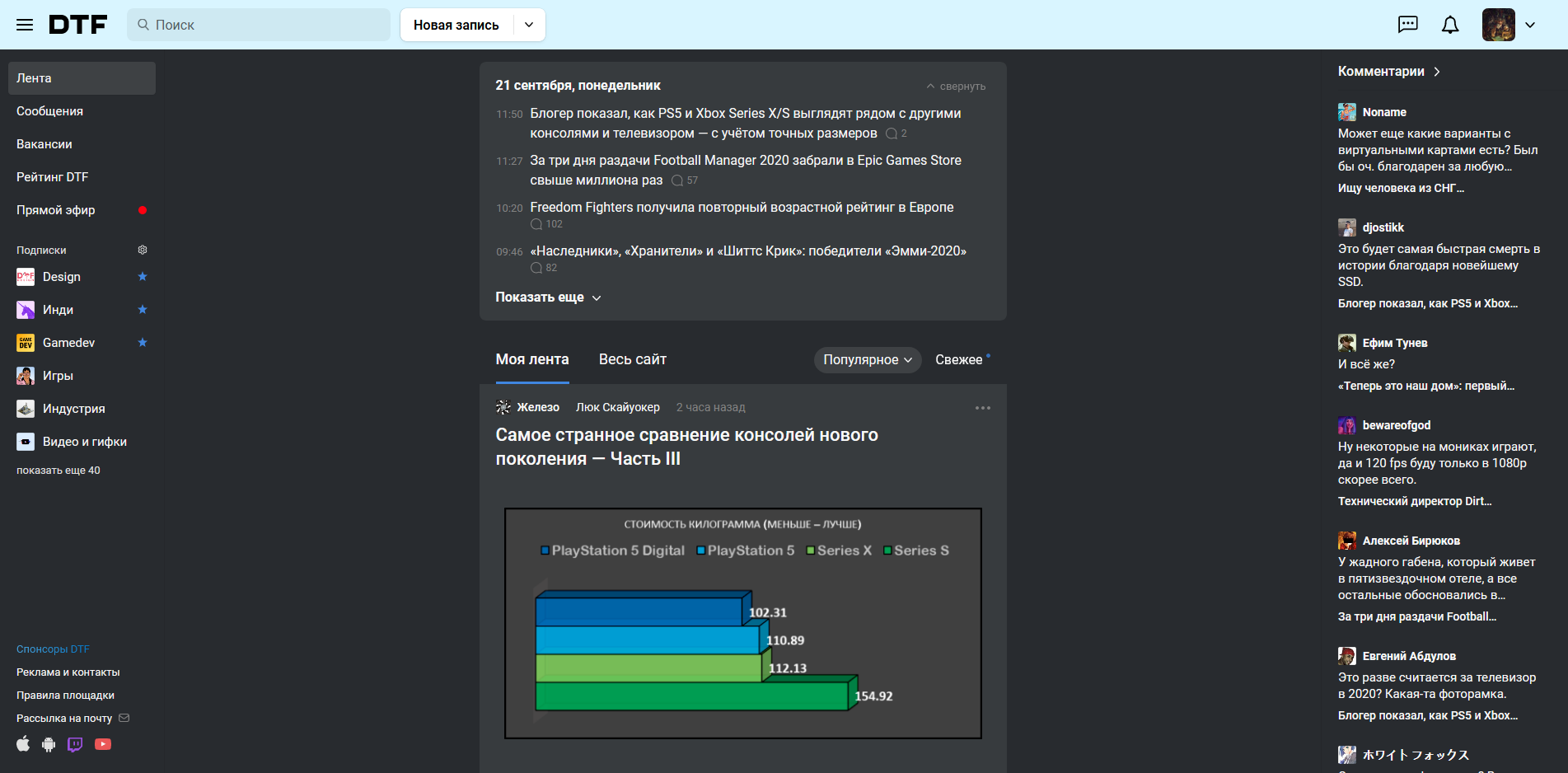The height and width of the screenshot is (773, 1568).
Task: Switch to the Весь сайт tab
Action: (x=633, y=359)
